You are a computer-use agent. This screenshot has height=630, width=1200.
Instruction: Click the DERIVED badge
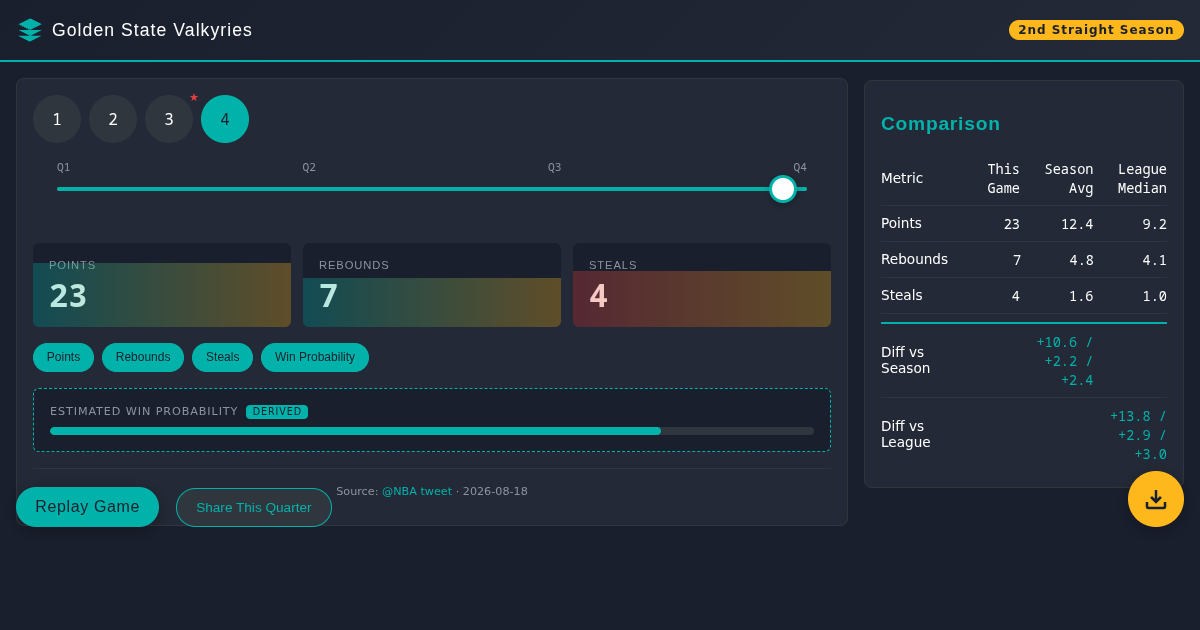coord(277,412)
